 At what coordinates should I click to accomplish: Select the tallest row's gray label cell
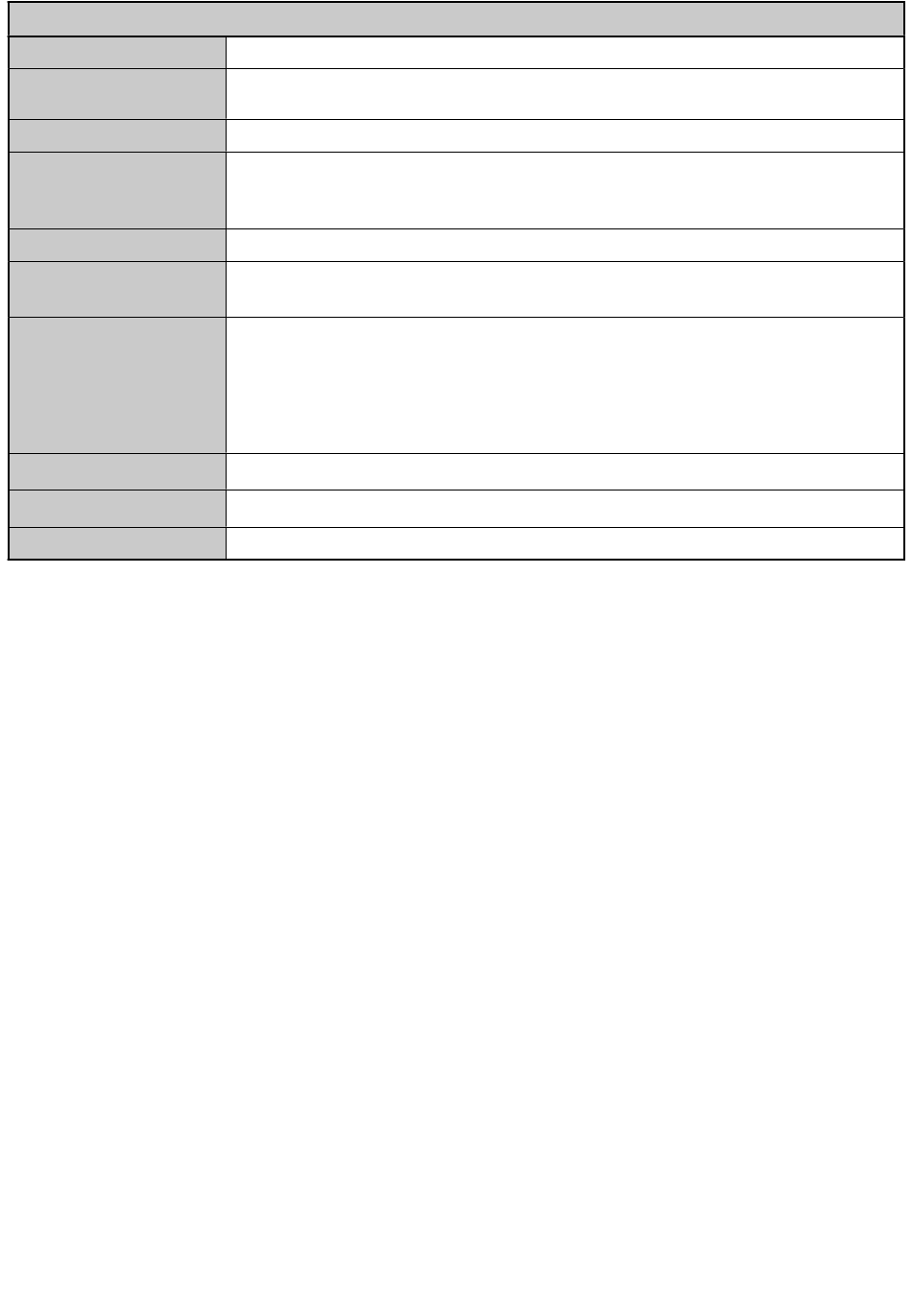tap(117, 385)
